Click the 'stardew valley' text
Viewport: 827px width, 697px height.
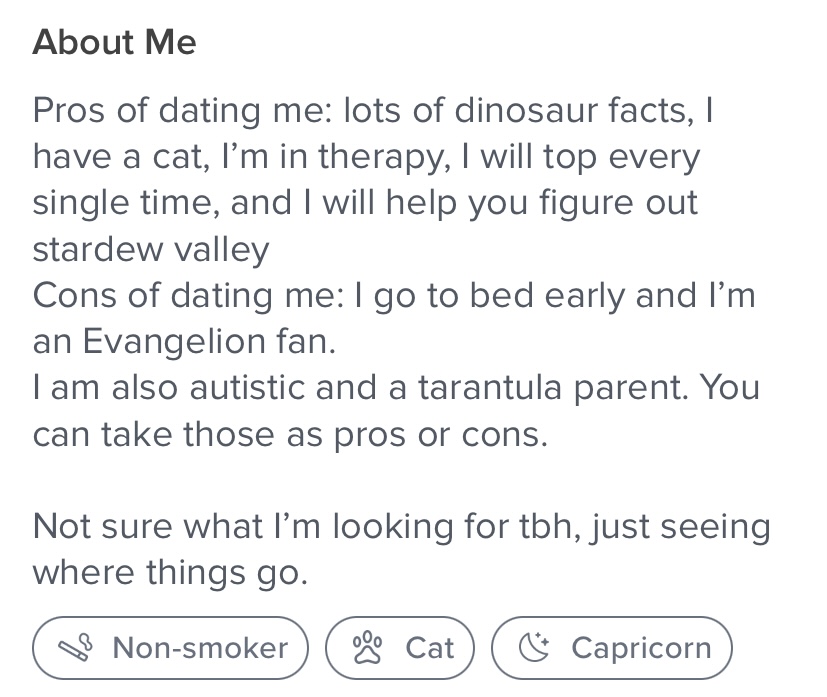tap(151, 249)
